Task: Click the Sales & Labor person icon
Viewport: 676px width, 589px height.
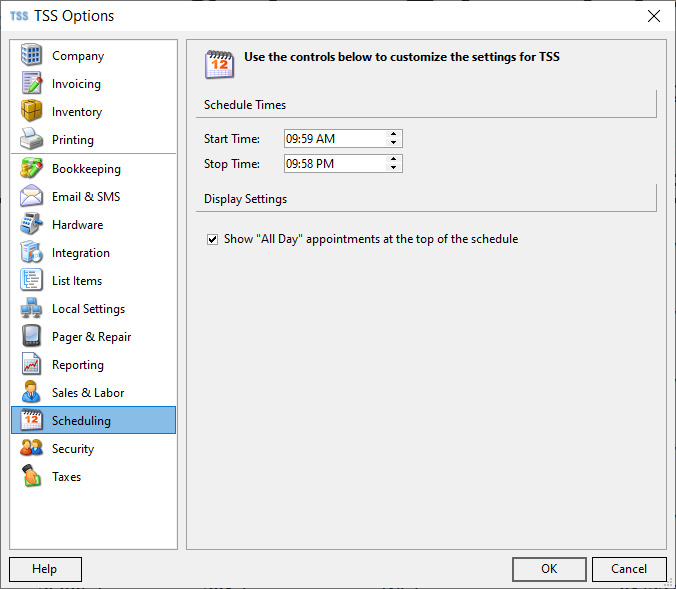Action: click(31, 392)
